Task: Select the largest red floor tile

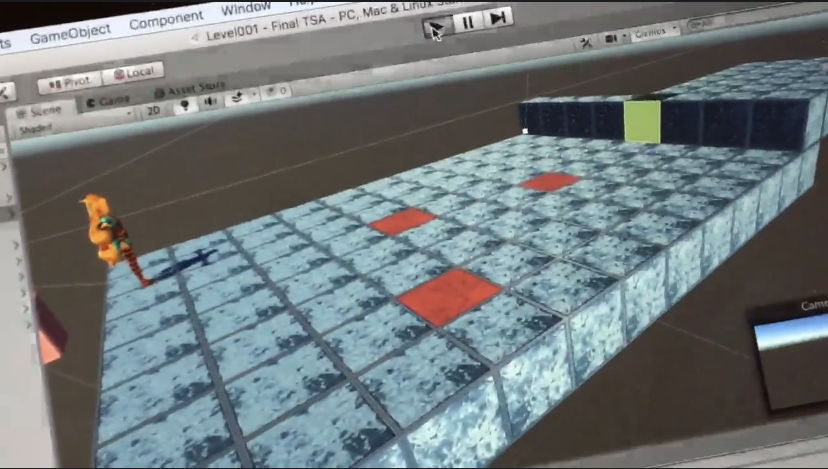Action: coord(448,296)
